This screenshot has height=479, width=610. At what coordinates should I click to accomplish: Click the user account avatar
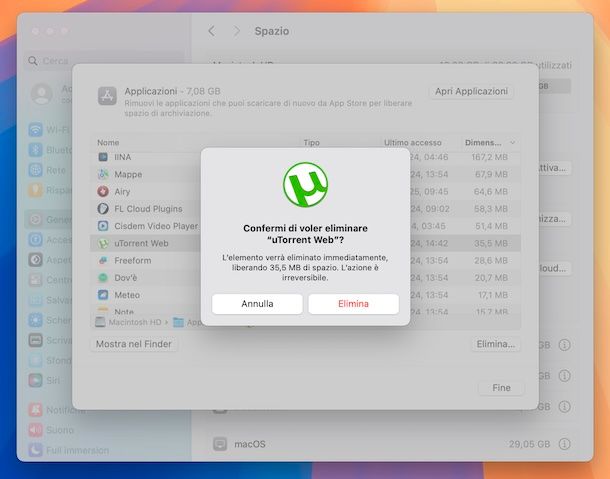(x=42, y=94)
